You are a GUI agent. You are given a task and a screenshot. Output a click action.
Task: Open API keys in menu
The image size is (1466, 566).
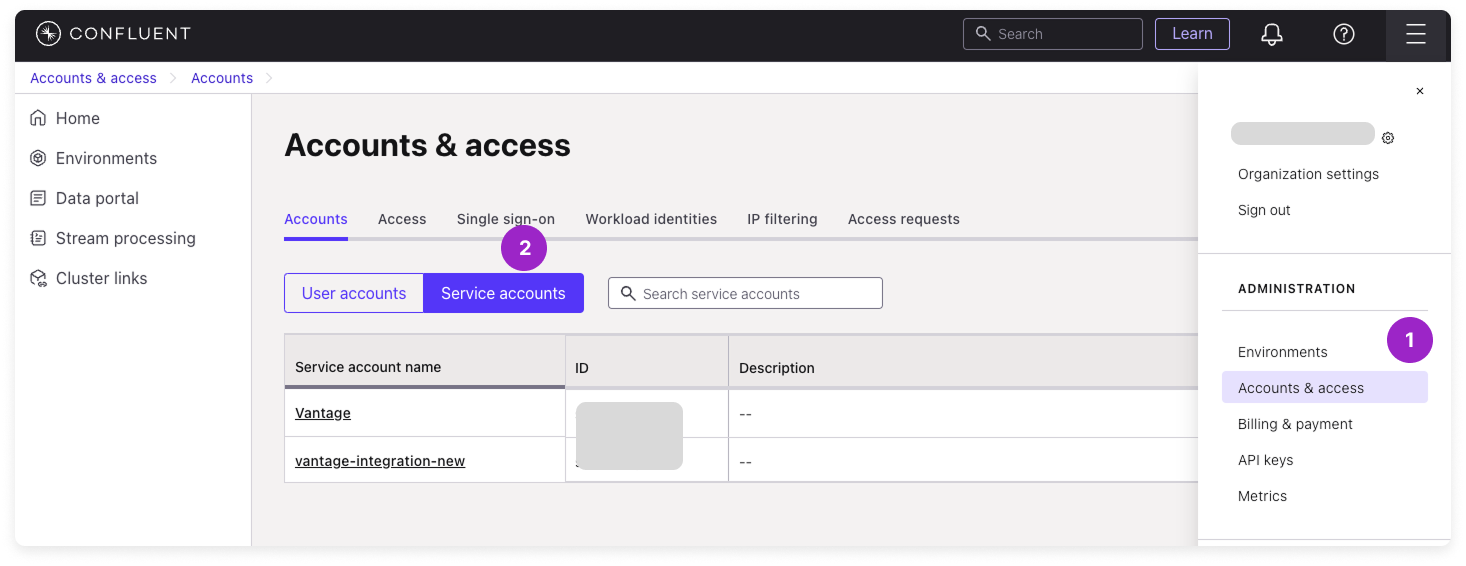(1266, 460)
